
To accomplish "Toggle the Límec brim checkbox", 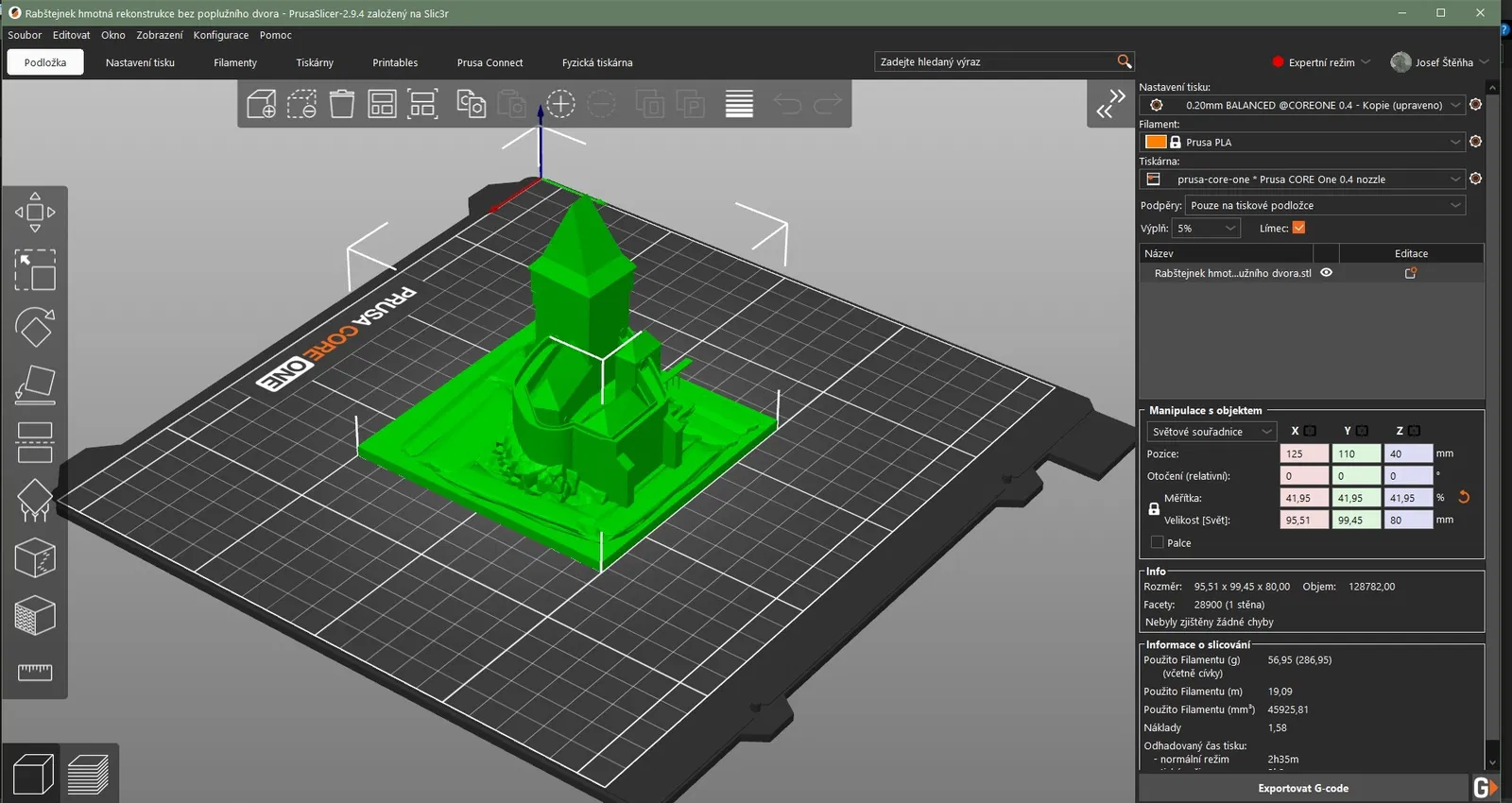I will [x=1298, y=228].
